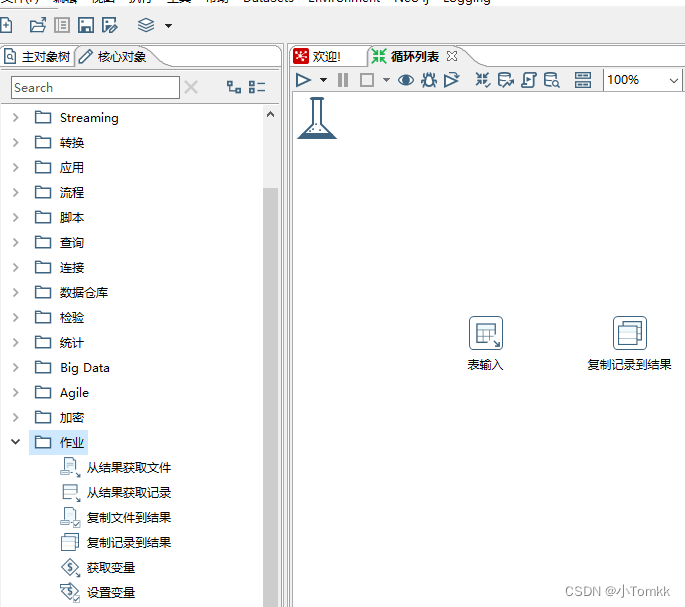
Task: Select 获取变量 in the tree
Action: [111, 568]
